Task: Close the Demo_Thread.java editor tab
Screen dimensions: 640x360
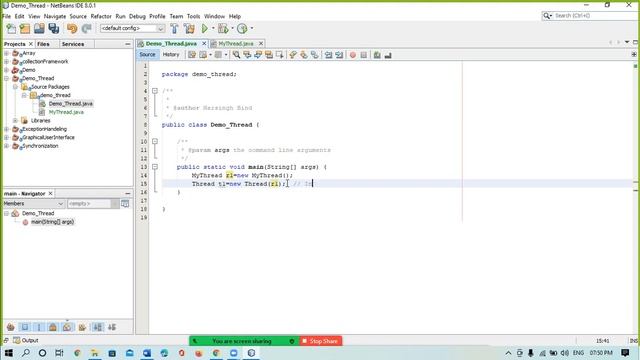Action: (204, 44)
